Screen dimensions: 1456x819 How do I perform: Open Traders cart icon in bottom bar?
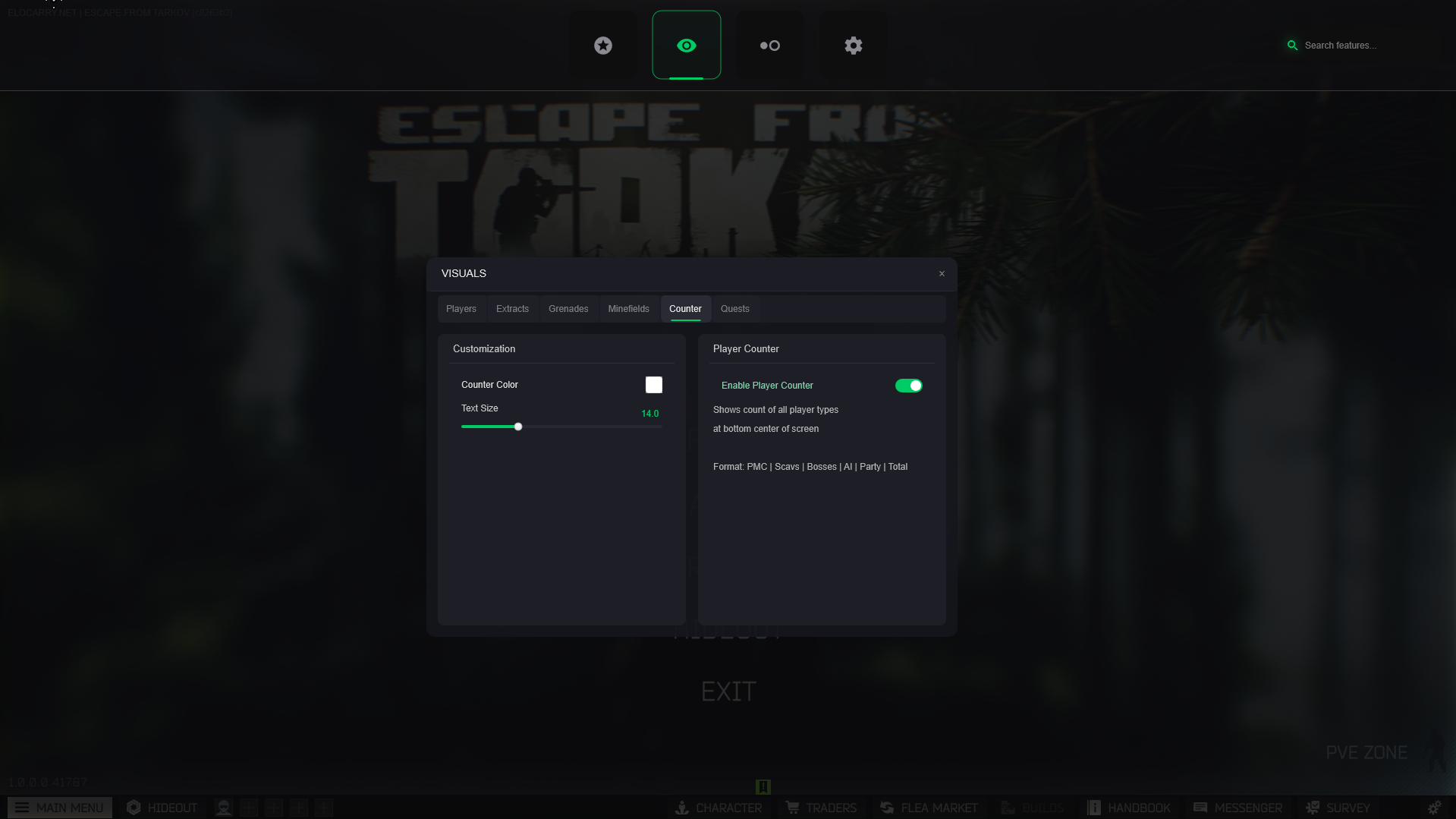(793, 808)
